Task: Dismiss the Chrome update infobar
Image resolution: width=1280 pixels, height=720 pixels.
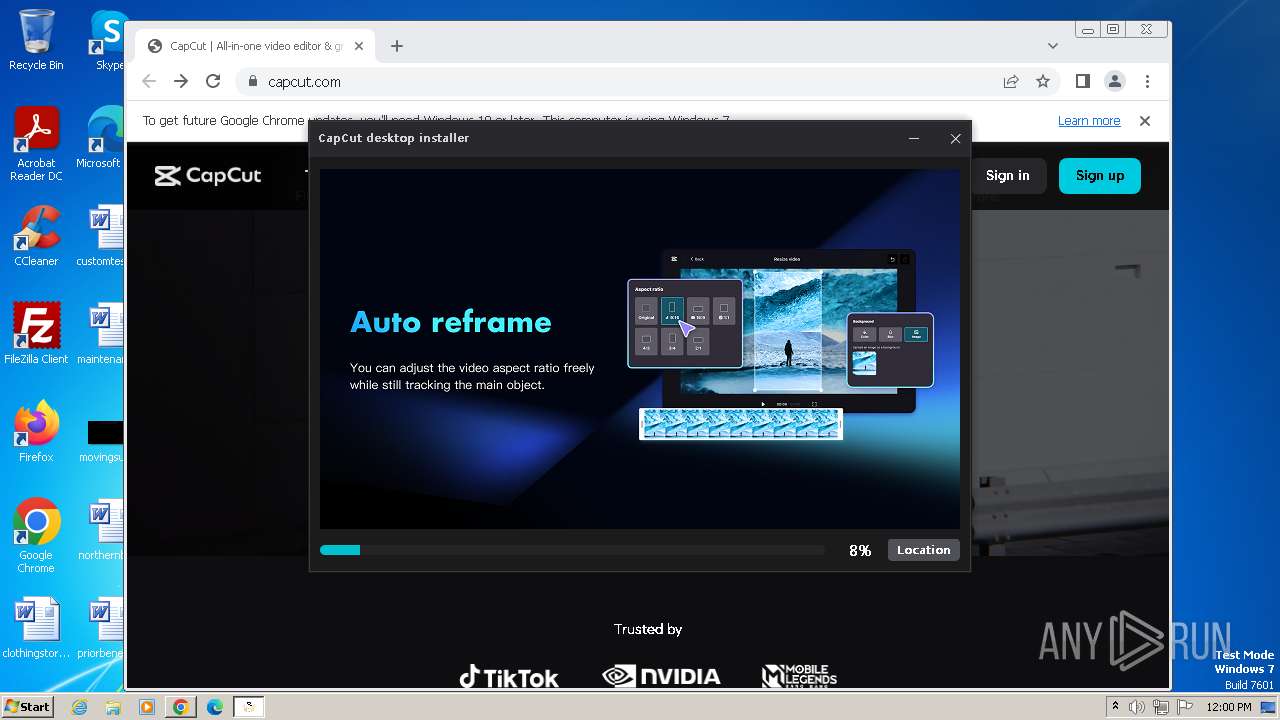Action: click(1145, 121)
